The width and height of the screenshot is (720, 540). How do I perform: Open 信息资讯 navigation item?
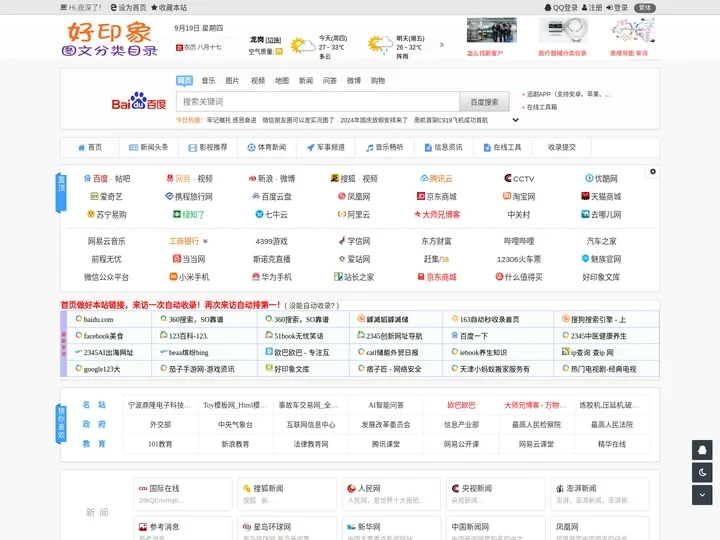[x=444, y=147]
